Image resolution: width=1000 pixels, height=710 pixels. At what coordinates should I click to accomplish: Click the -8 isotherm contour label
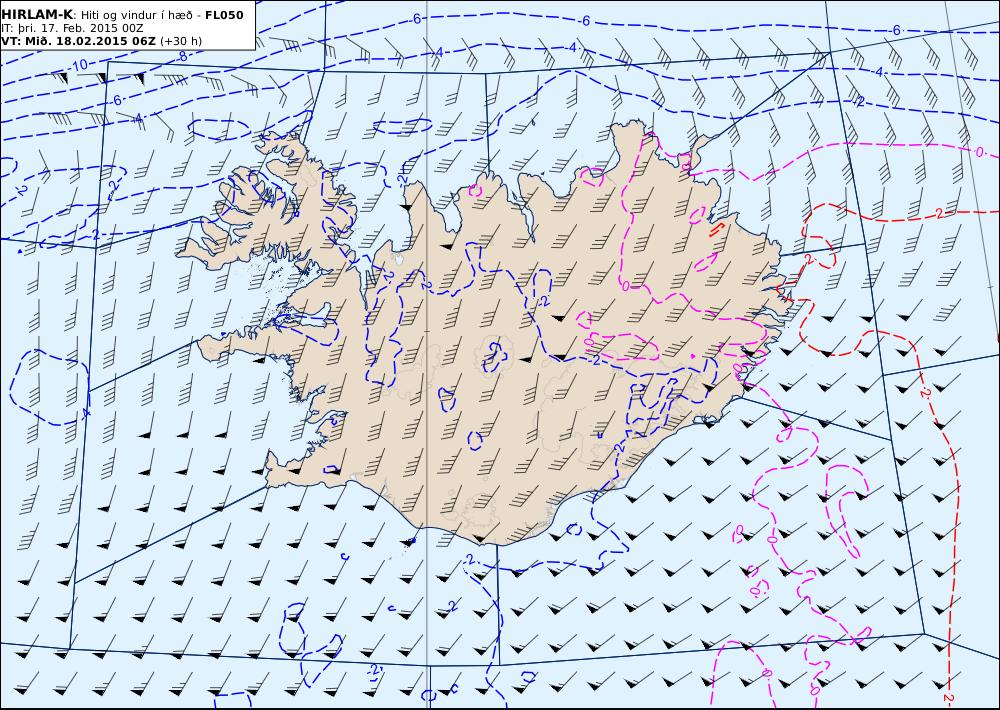pyautogui.click(x=181, y=56)
